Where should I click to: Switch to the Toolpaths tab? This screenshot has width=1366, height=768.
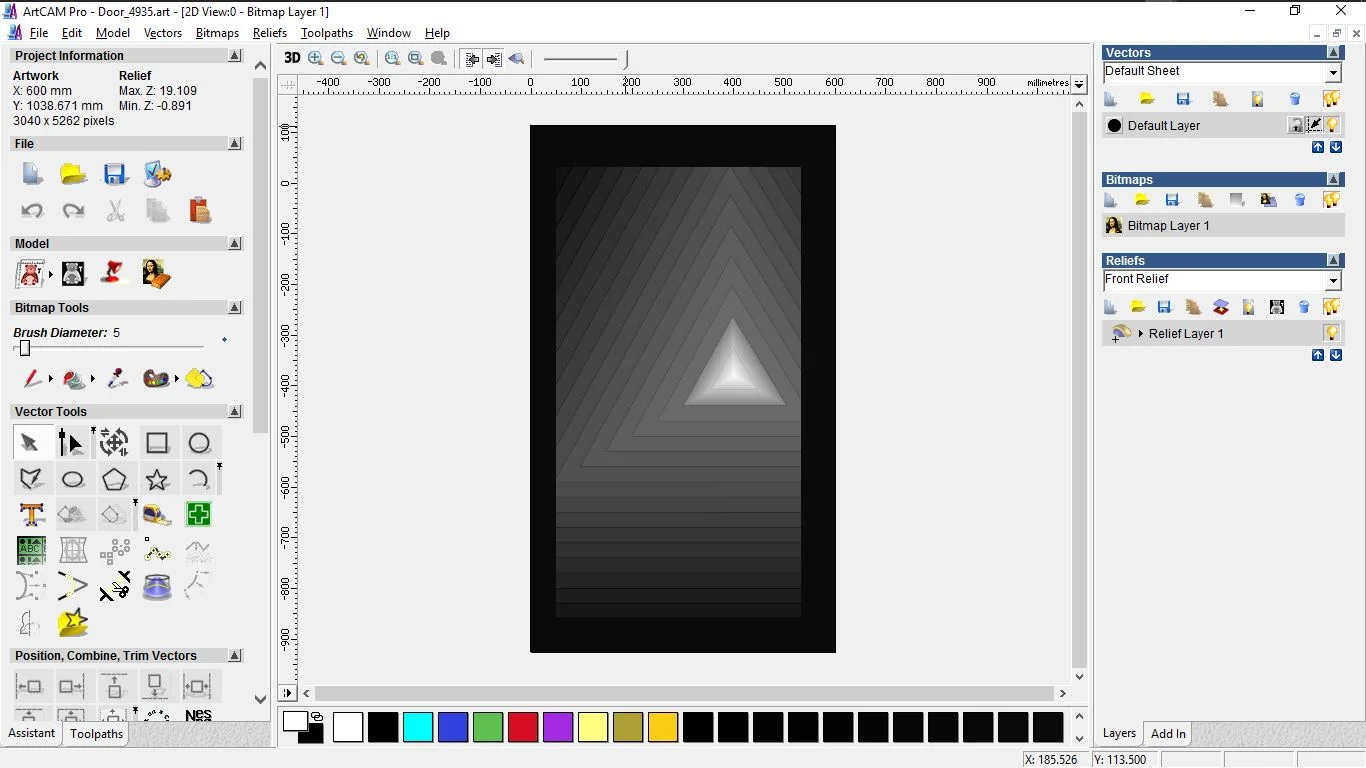(x=96, y=734)
